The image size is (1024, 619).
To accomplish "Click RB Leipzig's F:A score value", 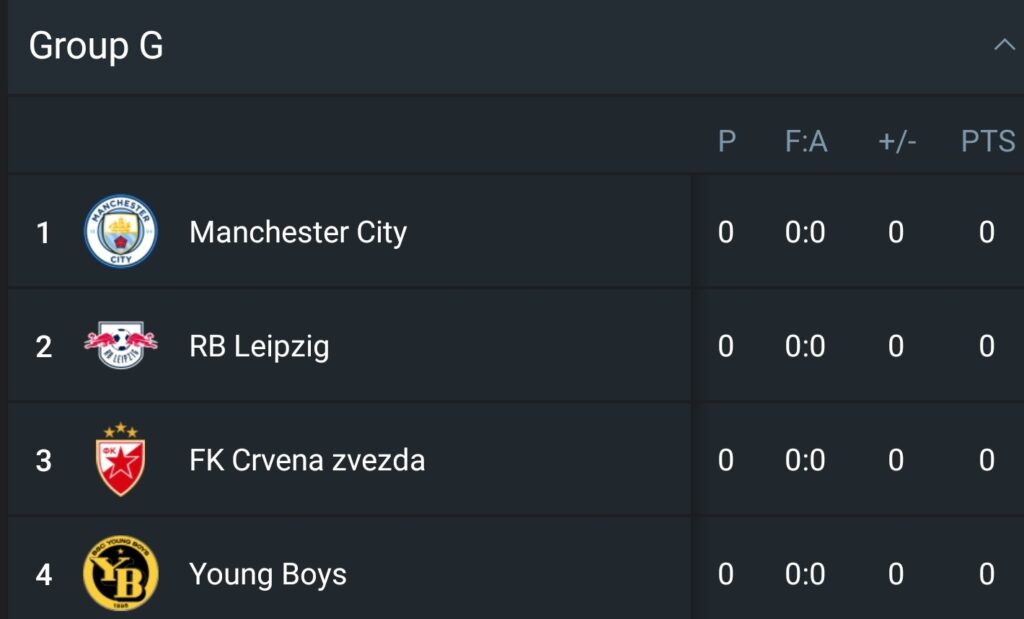I will 805,346.
